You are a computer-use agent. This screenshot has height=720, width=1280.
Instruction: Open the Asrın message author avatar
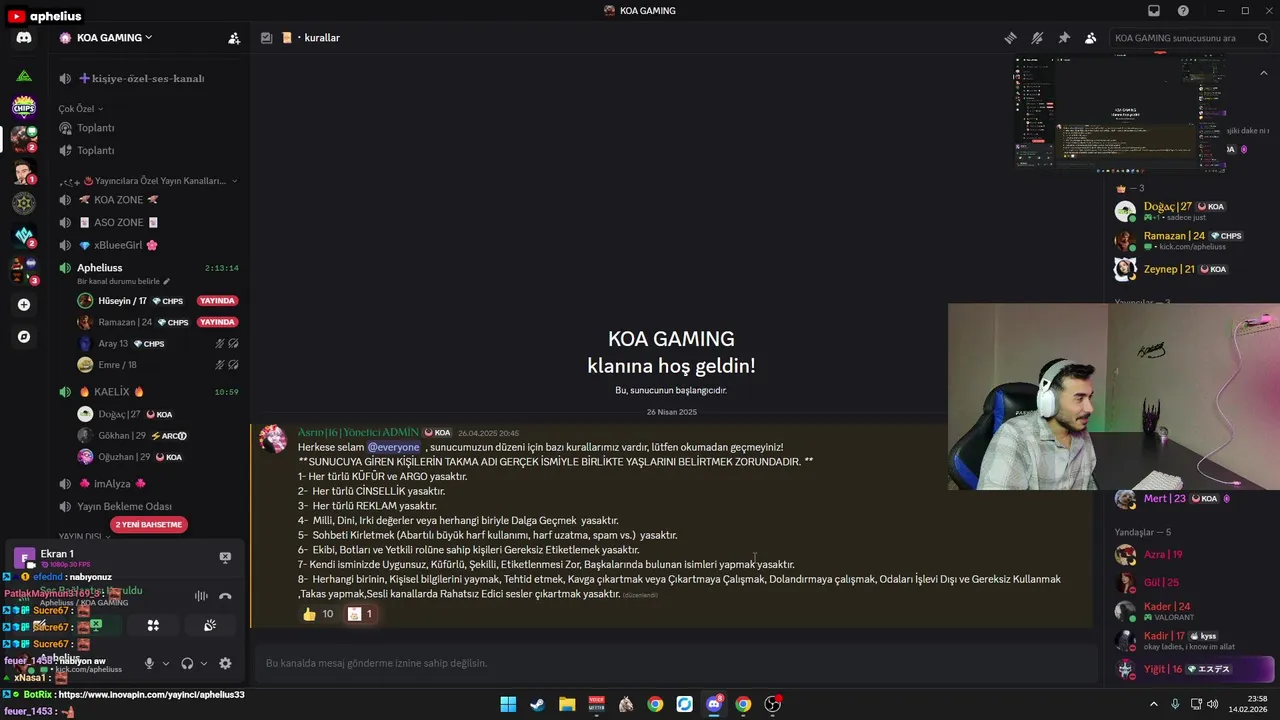tap(273, 439)
